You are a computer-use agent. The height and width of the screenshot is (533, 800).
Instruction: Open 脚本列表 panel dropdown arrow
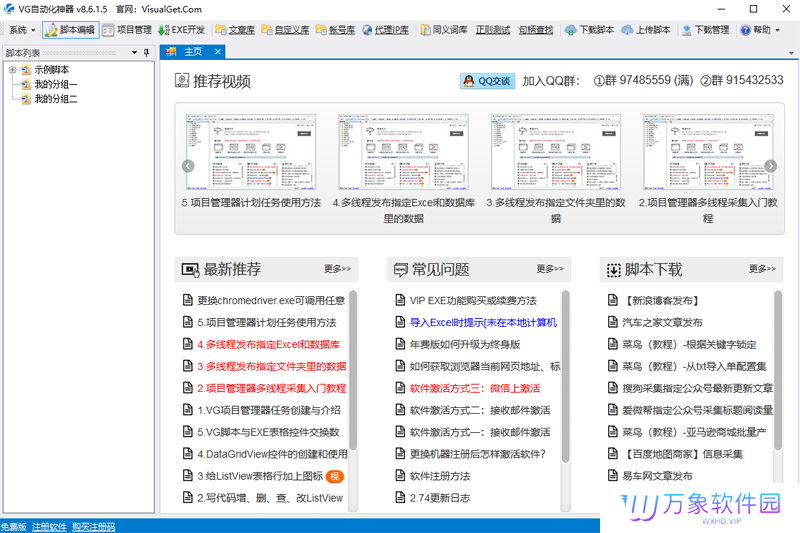pos(135,53)
